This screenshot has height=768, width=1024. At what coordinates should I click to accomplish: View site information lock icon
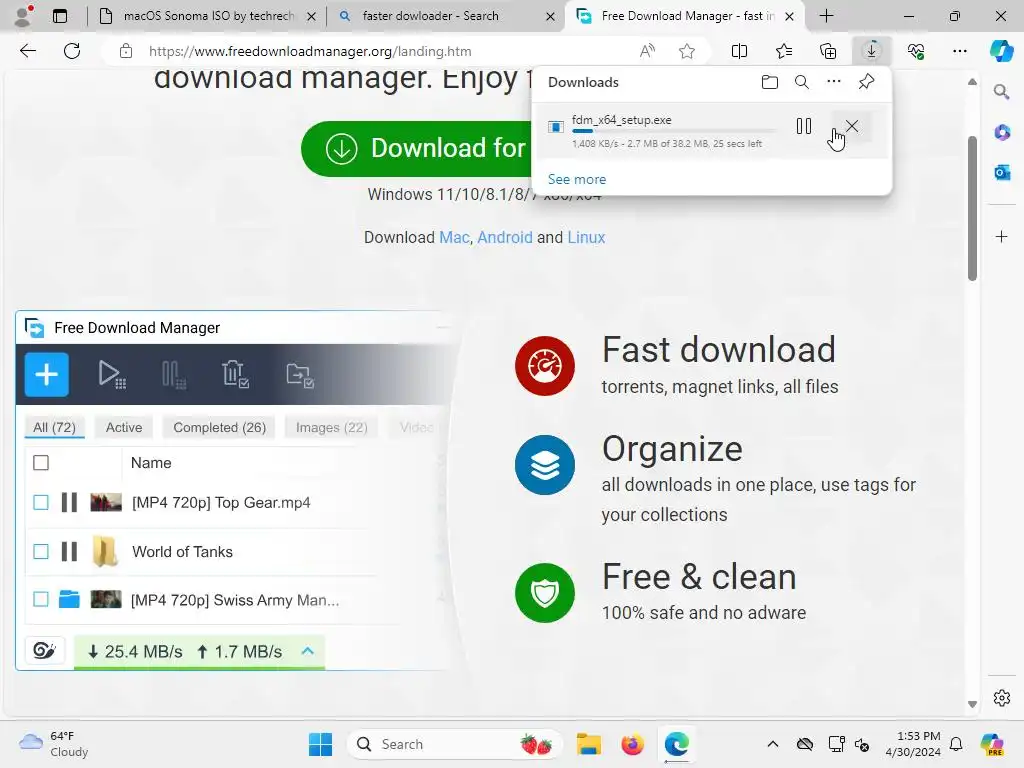[126, 51]
